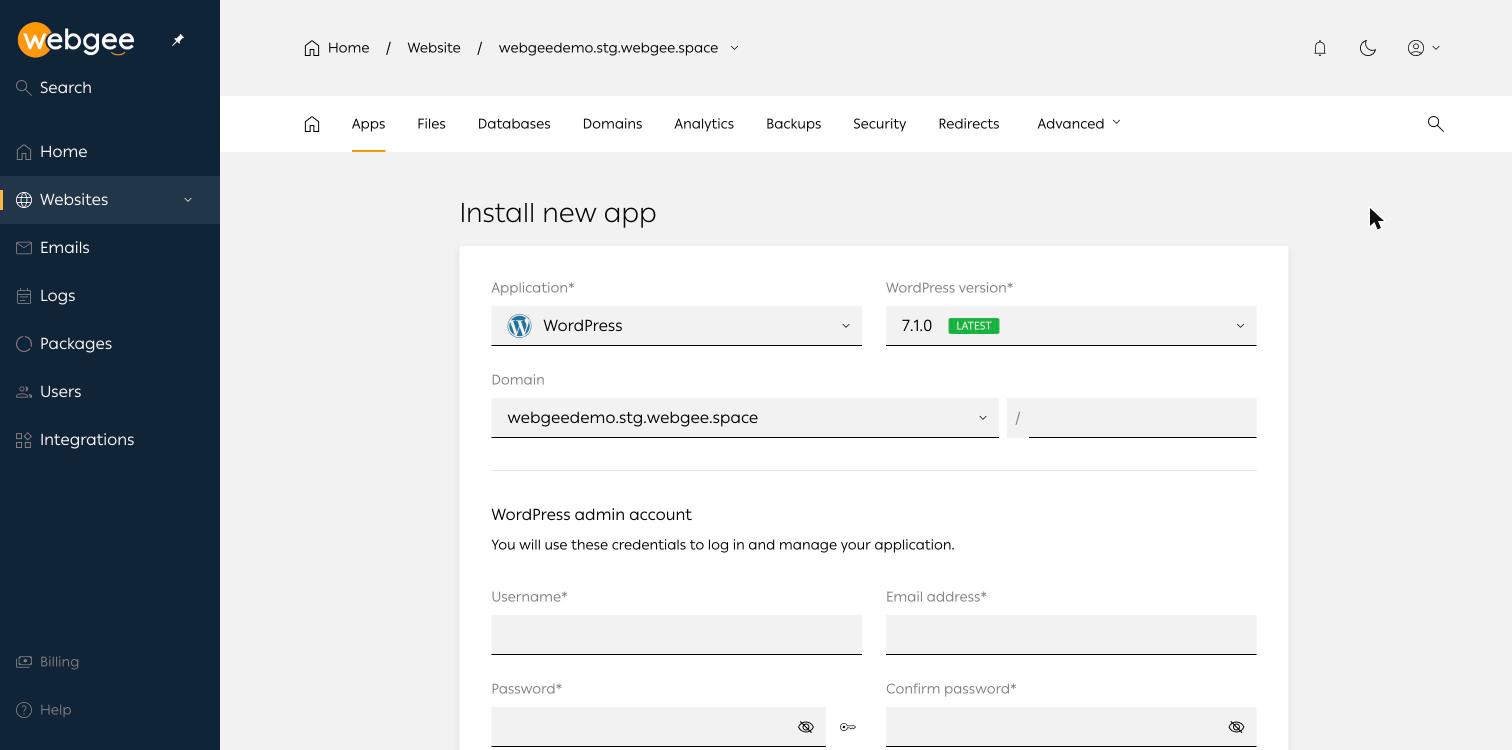Open the Domain dropdown

click(745, 418)
